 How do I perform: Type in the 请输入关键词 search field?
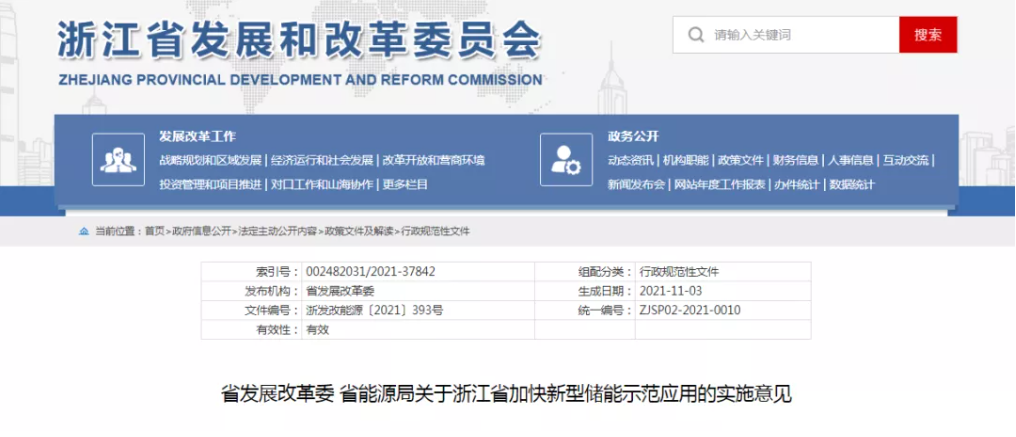pyautogui.click(x=800, y=35)
